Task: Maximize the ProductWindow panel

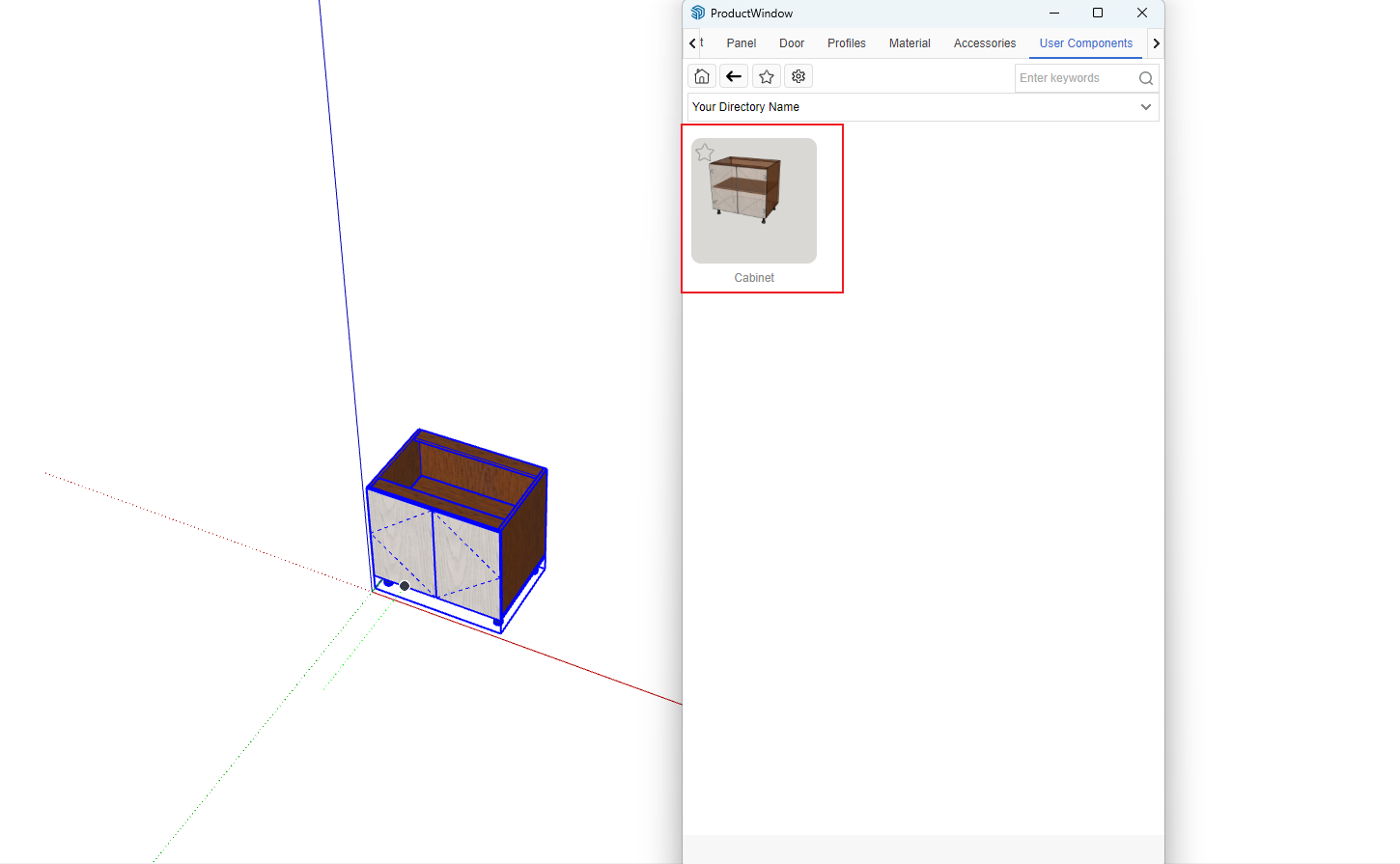Action: pos(1098,13)
